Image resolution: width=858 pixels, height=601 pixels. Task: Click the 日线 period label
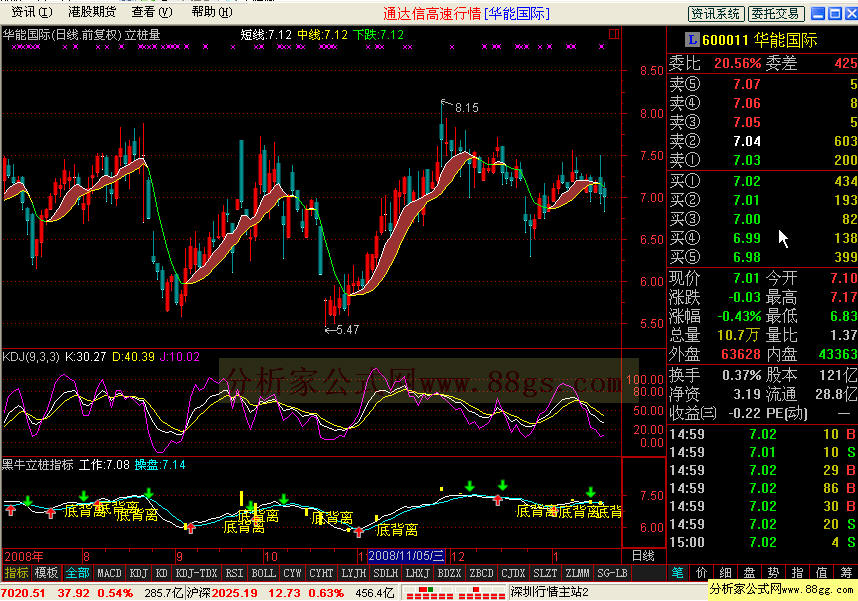(x=643, y=556)
